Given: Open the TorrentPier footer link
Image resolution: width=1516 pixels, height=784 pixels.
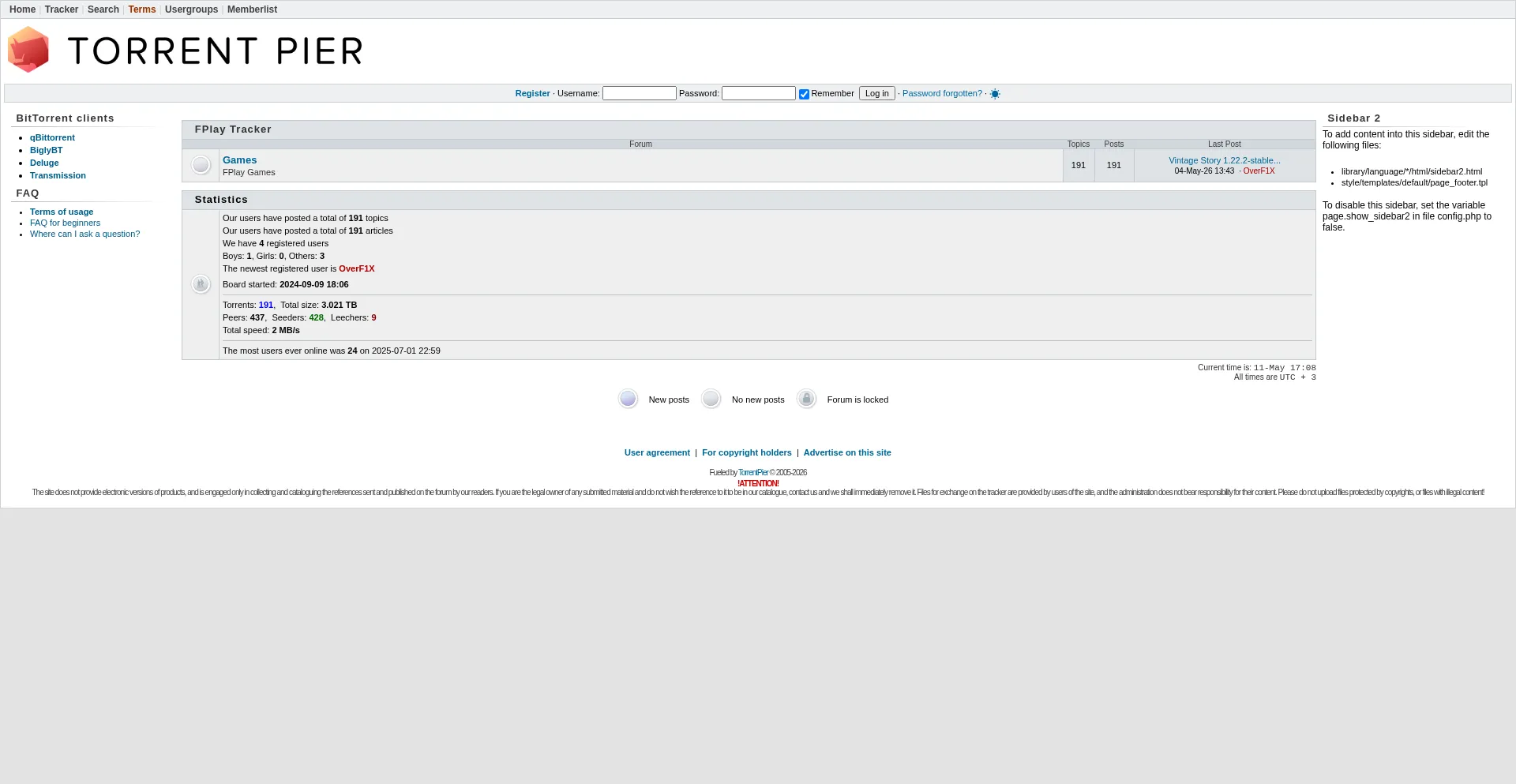Looking at the screenshot, I should (x=753, y=472).
